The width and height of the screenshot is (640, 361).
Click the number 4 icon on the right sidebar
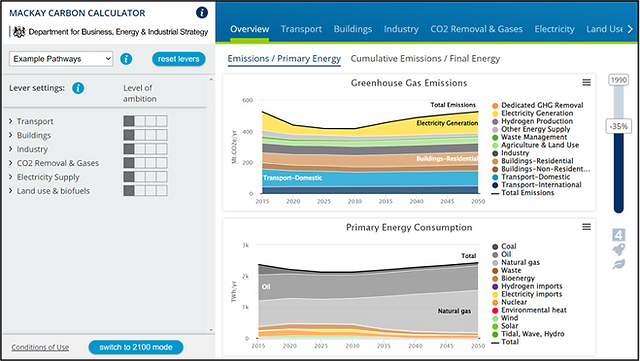(x=619, y=235)
